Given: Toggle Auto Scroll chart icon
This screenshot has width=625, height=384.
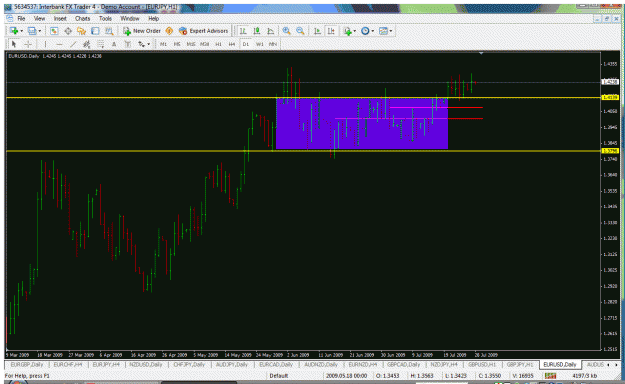Looking at the screenshot, I should click(x=317, y=31).
